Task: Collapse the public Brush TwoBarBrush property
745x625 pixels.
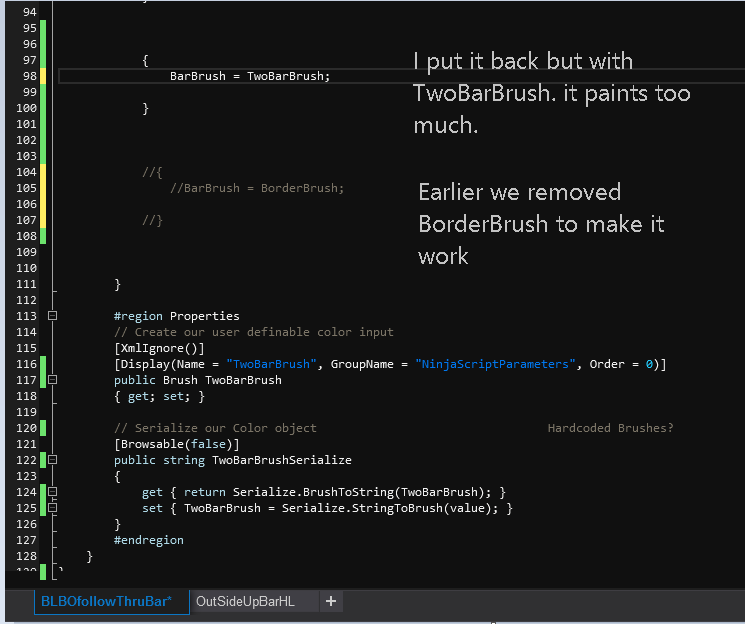Action: (53, 380)
